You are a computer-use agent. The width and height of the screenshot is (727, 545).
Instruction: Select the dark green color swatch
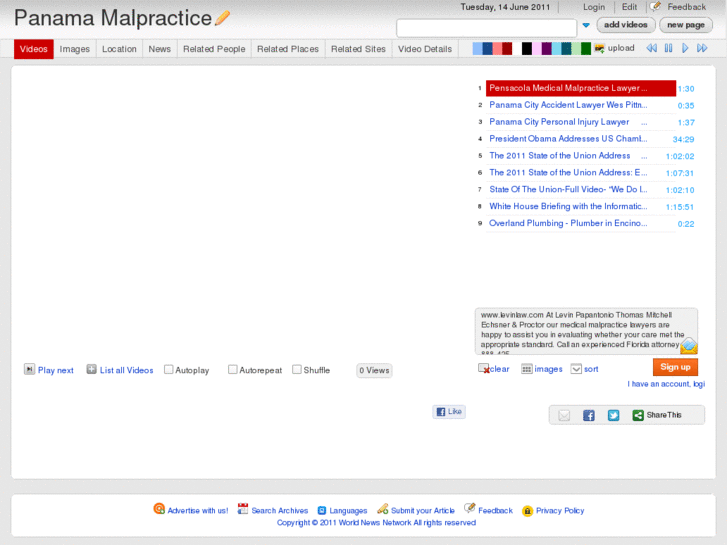pyautogui.click(x=586, y=48)
